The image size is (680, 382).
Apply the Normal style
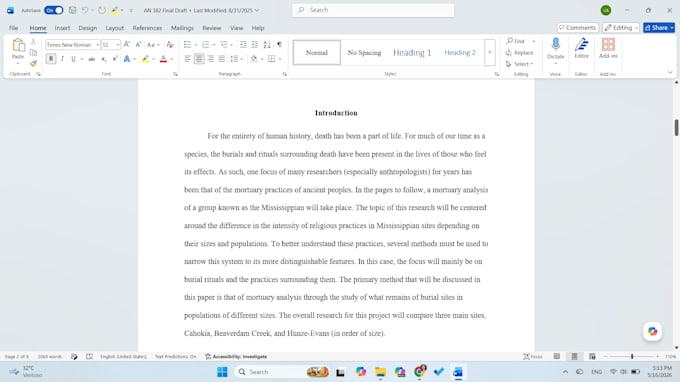(317, 52)
